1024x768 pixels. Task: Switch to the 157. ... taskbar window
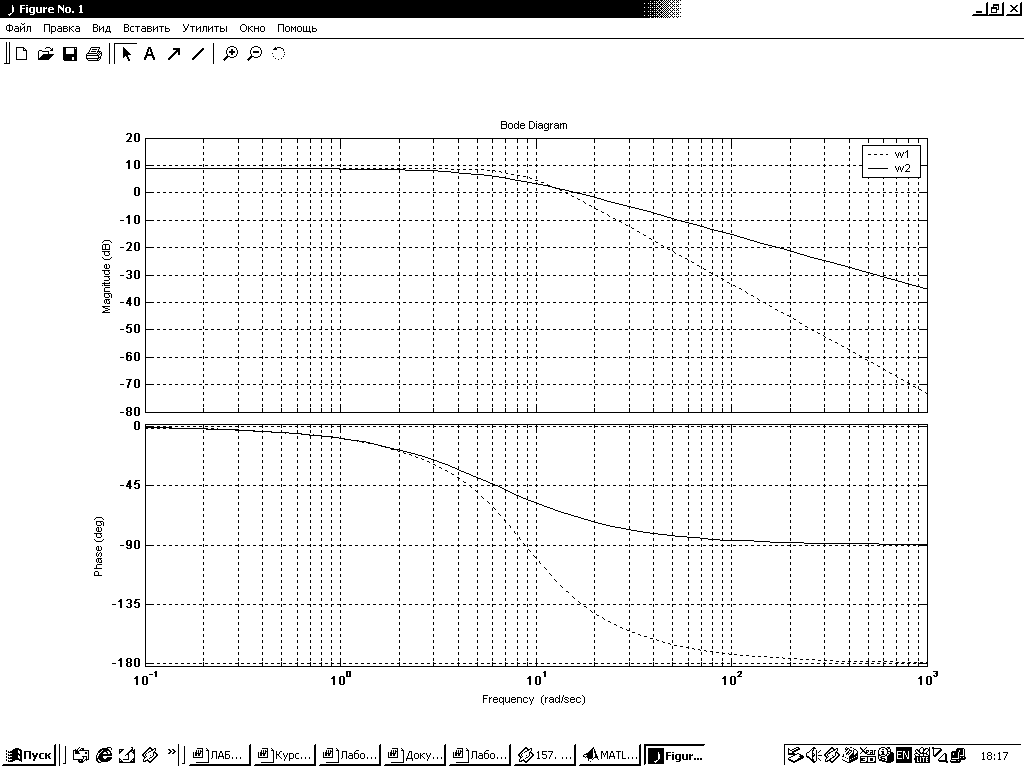[544, 755]
